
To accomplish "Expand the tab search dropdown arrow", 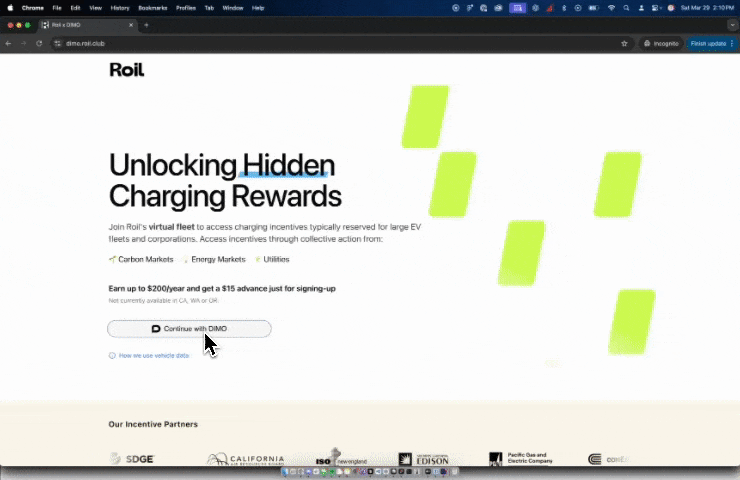I will [x=732, y=25].
